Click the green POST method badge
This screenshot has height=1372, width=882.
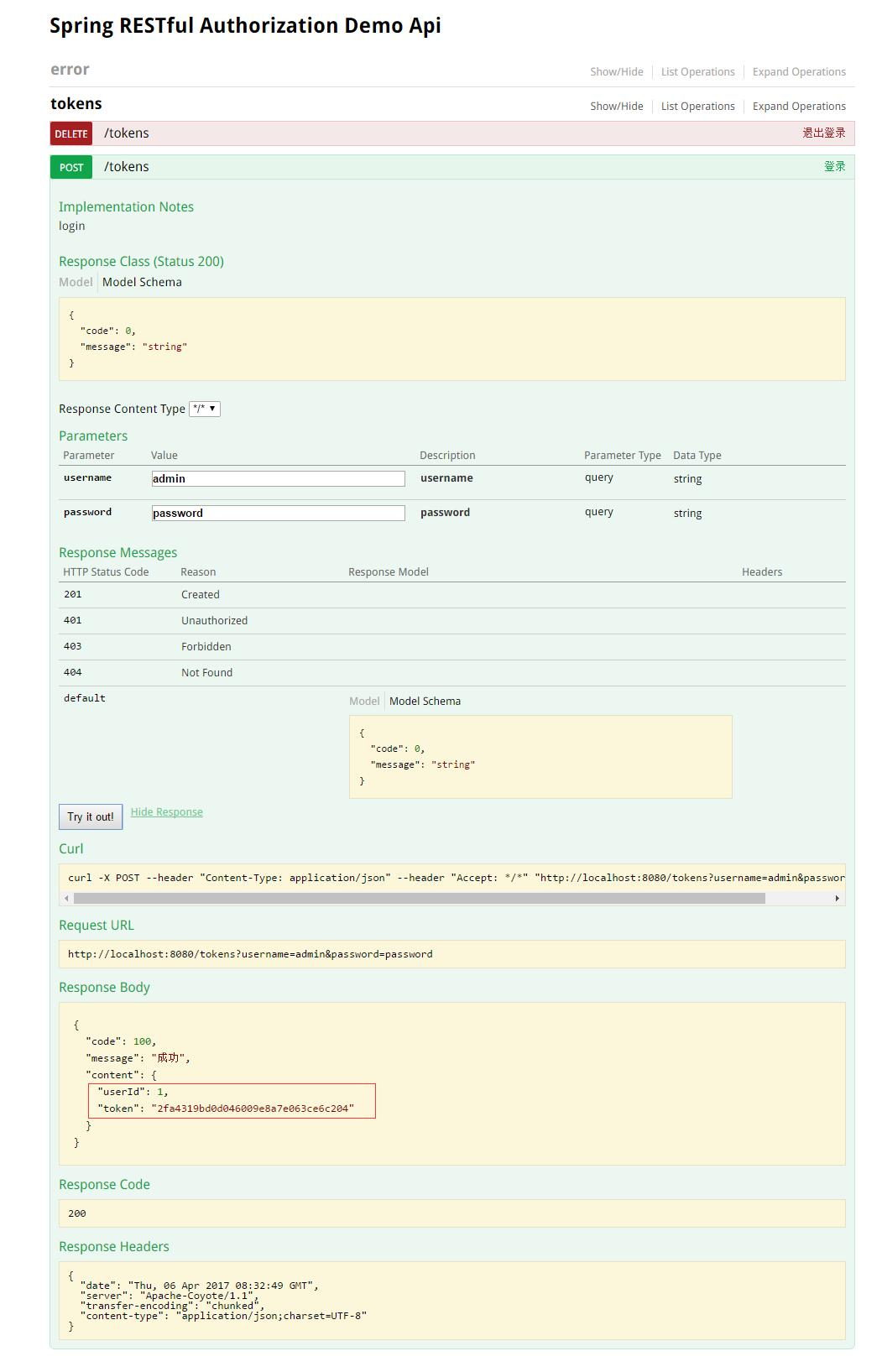pos(71,167)
